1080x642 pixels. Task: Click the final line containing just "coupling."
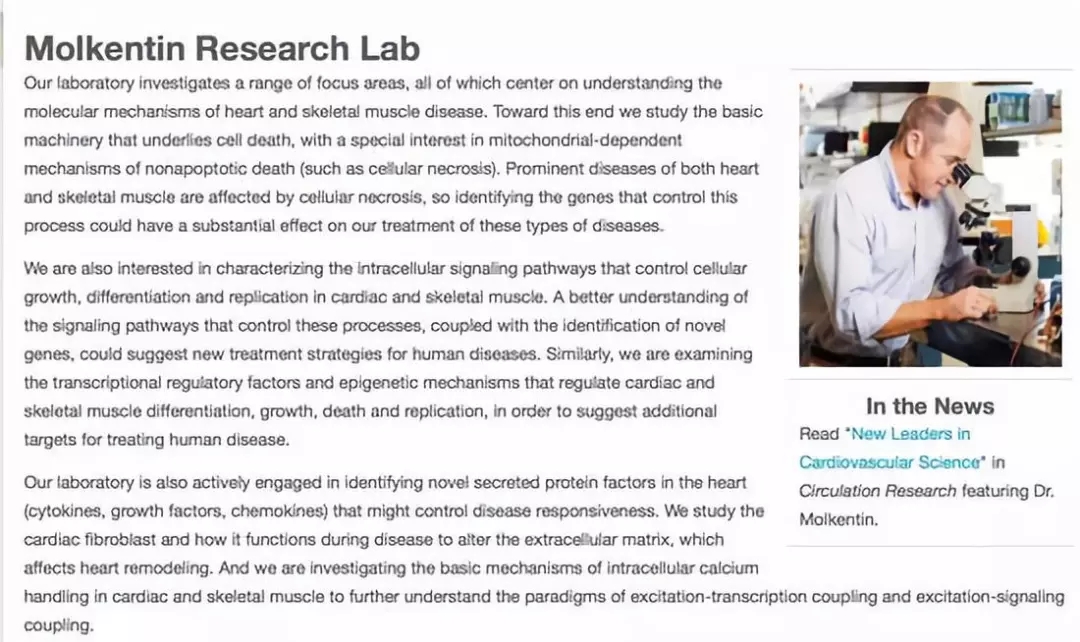click(x=58, y=626)
